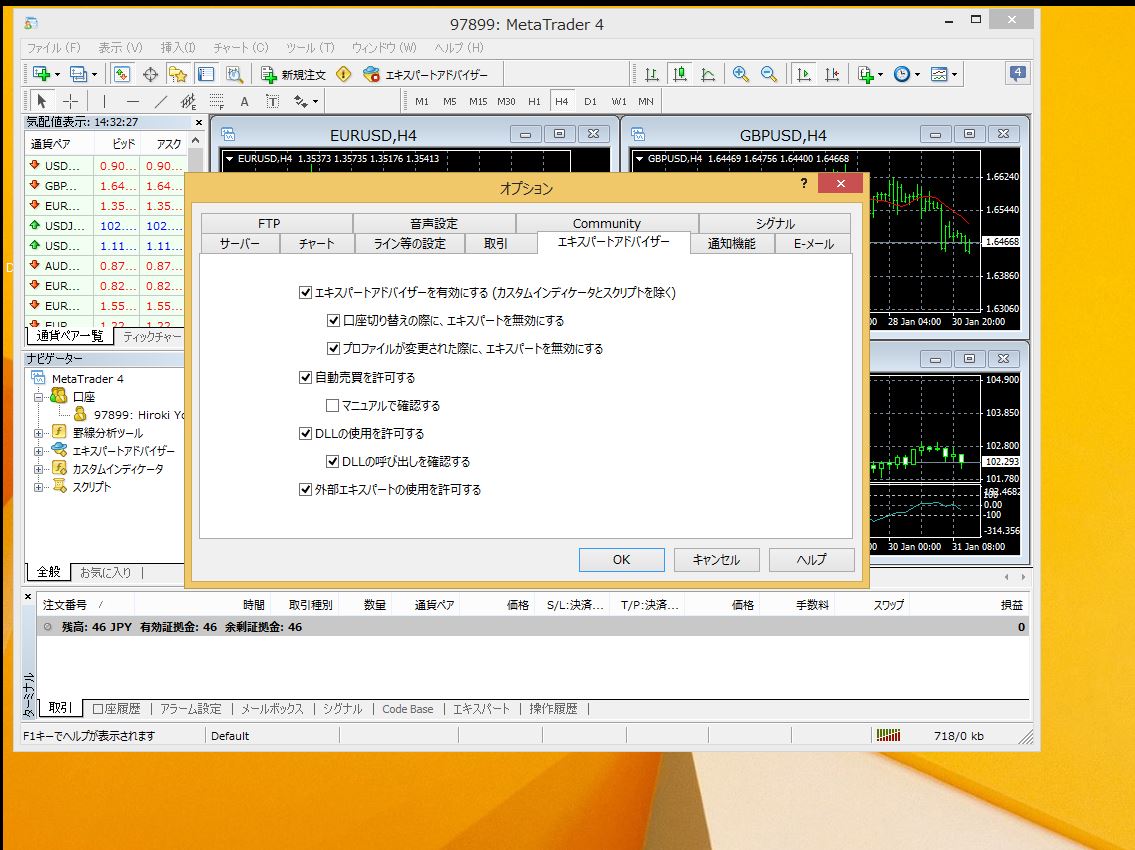Open new chart dropdown arrow
This screenshot has height=850, width=1135.
(x=57, y=75)
